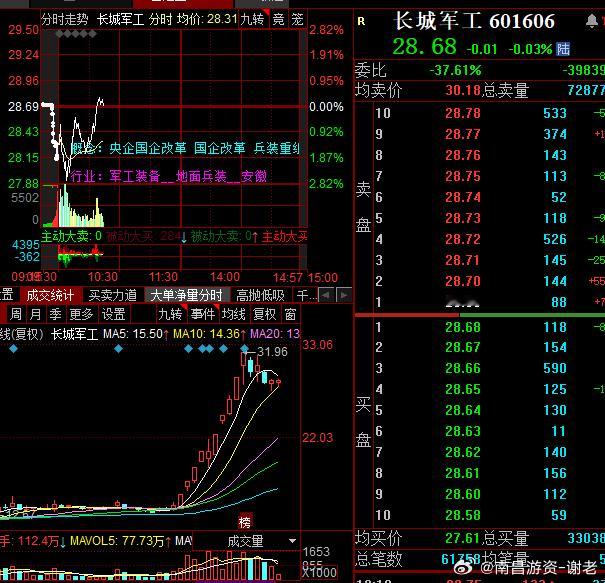Click the 31.96 high marker on the K-line chart
The width and height of the screenshot is (605, 583).
272,351
